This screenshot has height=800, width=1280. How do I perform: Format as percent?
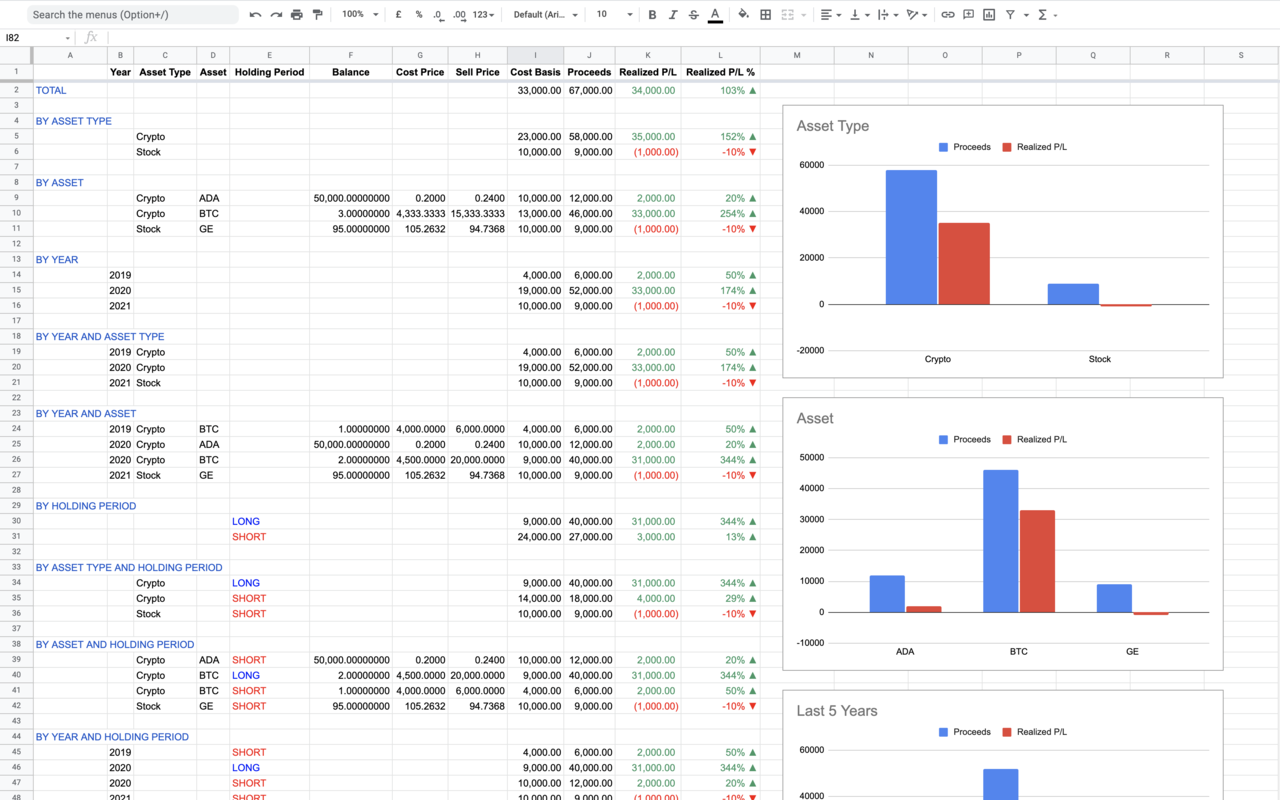[419, 15]
